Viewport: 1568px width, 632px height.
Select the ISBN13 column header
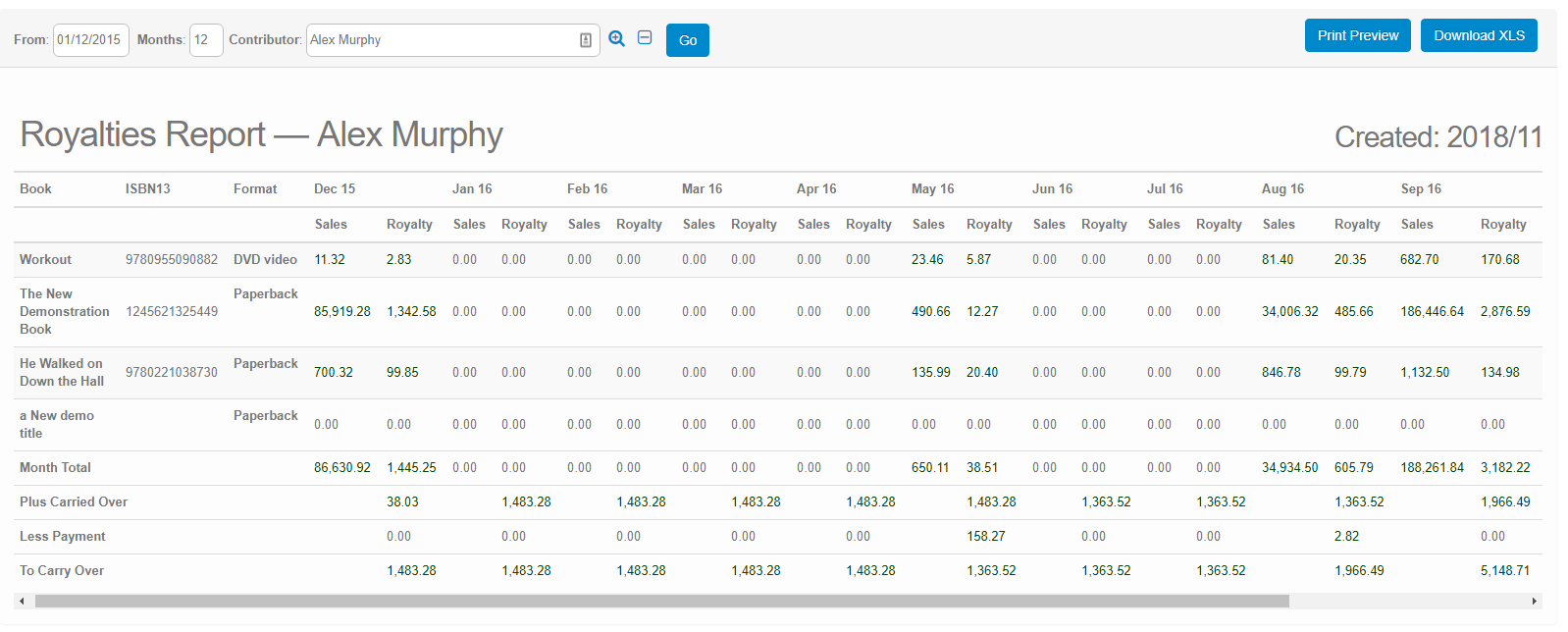[147, 188]
